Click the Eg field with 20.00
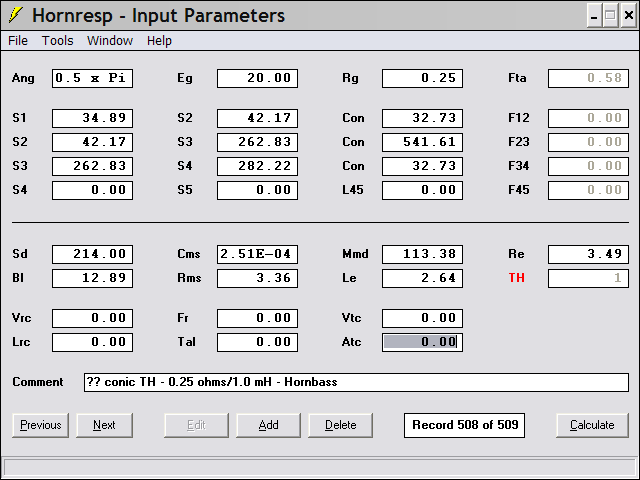 (258, 78)
